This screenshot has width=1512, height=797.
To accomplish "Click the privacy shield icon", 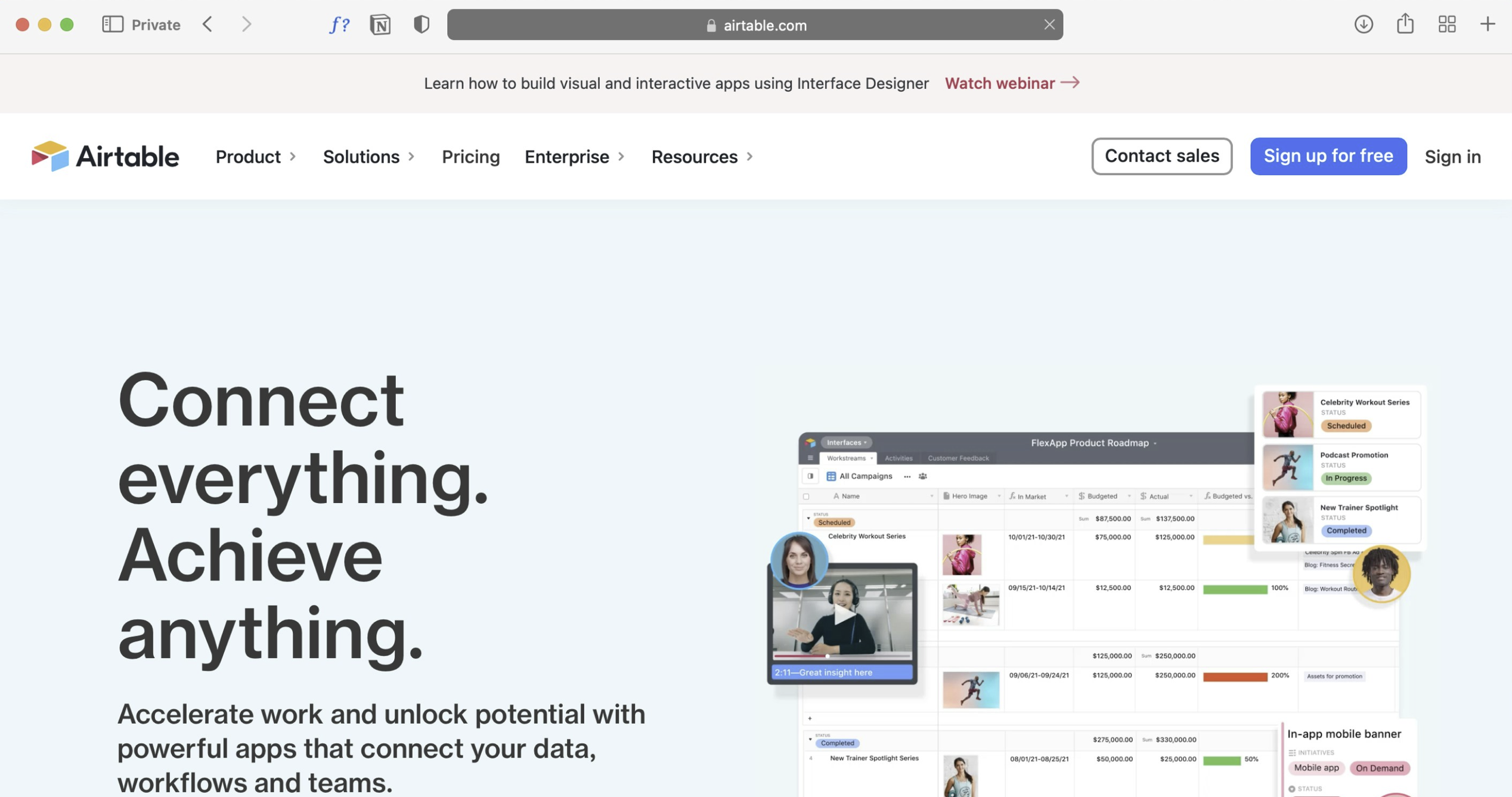I will [421, 24].
